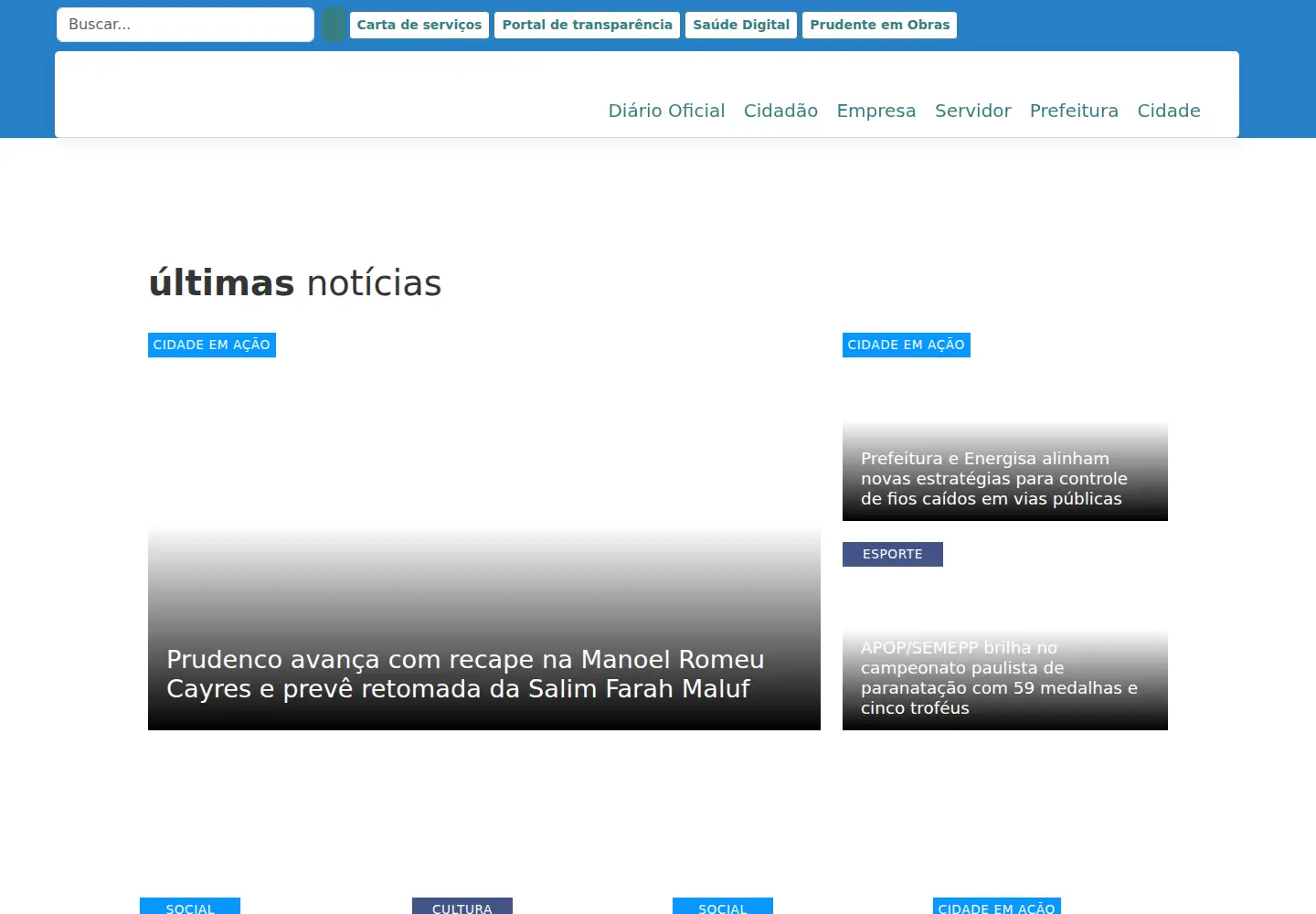
Task: Click the teal search button beside Buscar
Action: click(x=334, y=25)
